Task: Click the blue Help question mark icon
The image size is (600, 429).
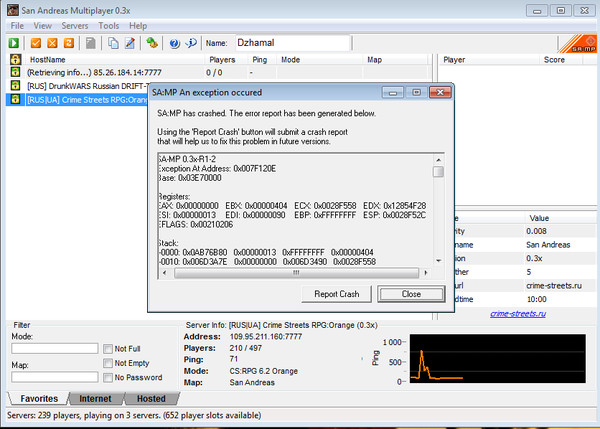Action: [174, 43]
